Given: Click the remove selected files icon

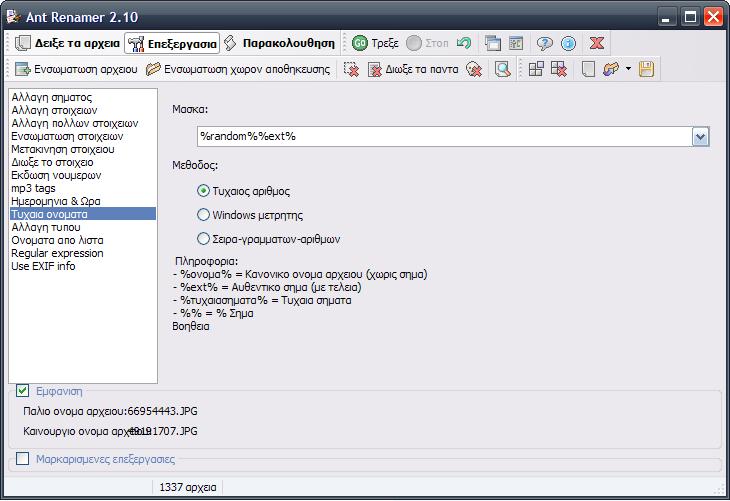Looking at the screenshot, I should [351, 69].
